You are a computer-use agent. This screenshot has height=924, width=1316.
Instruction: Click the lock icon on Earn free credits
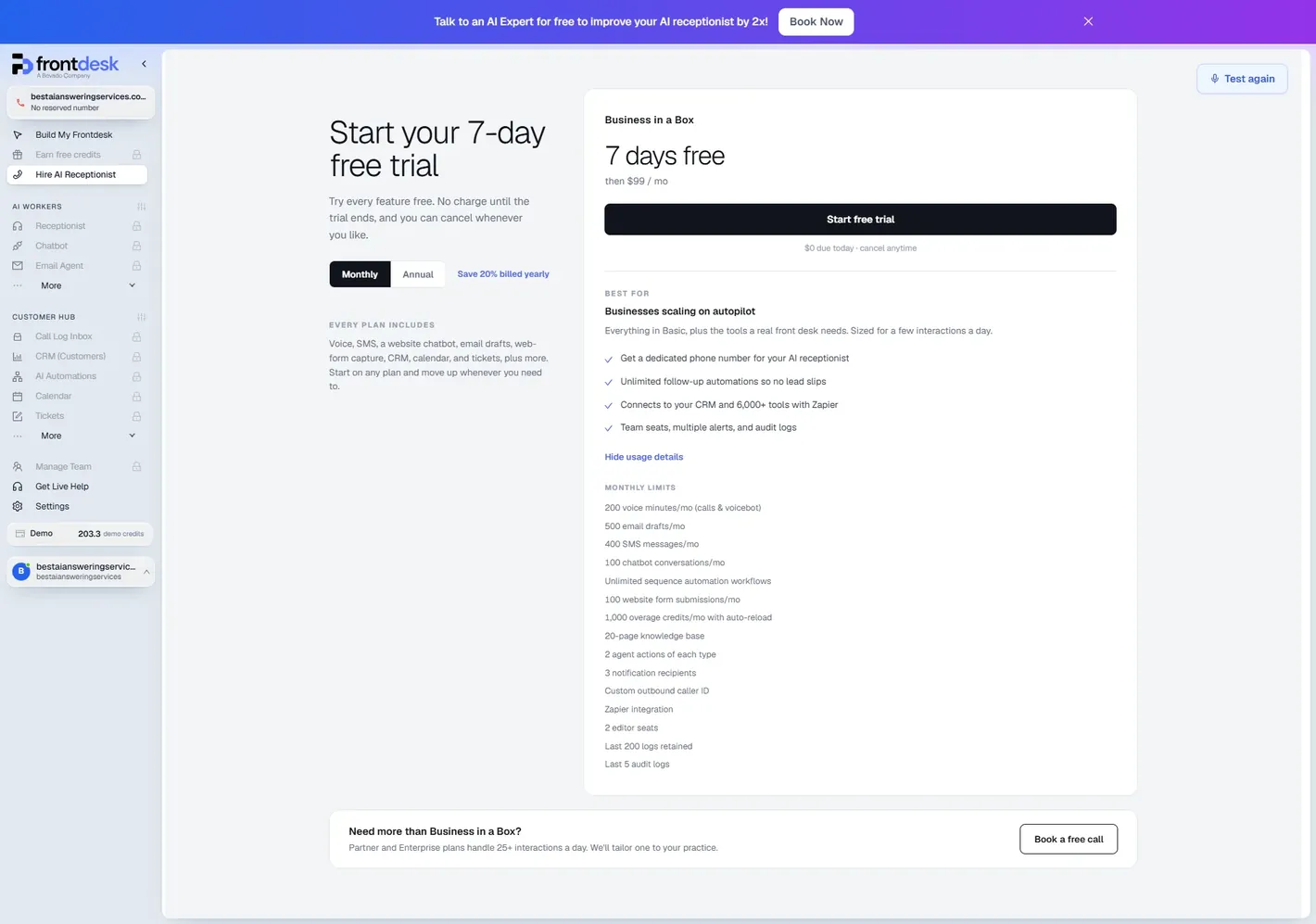tap(136, 155)
